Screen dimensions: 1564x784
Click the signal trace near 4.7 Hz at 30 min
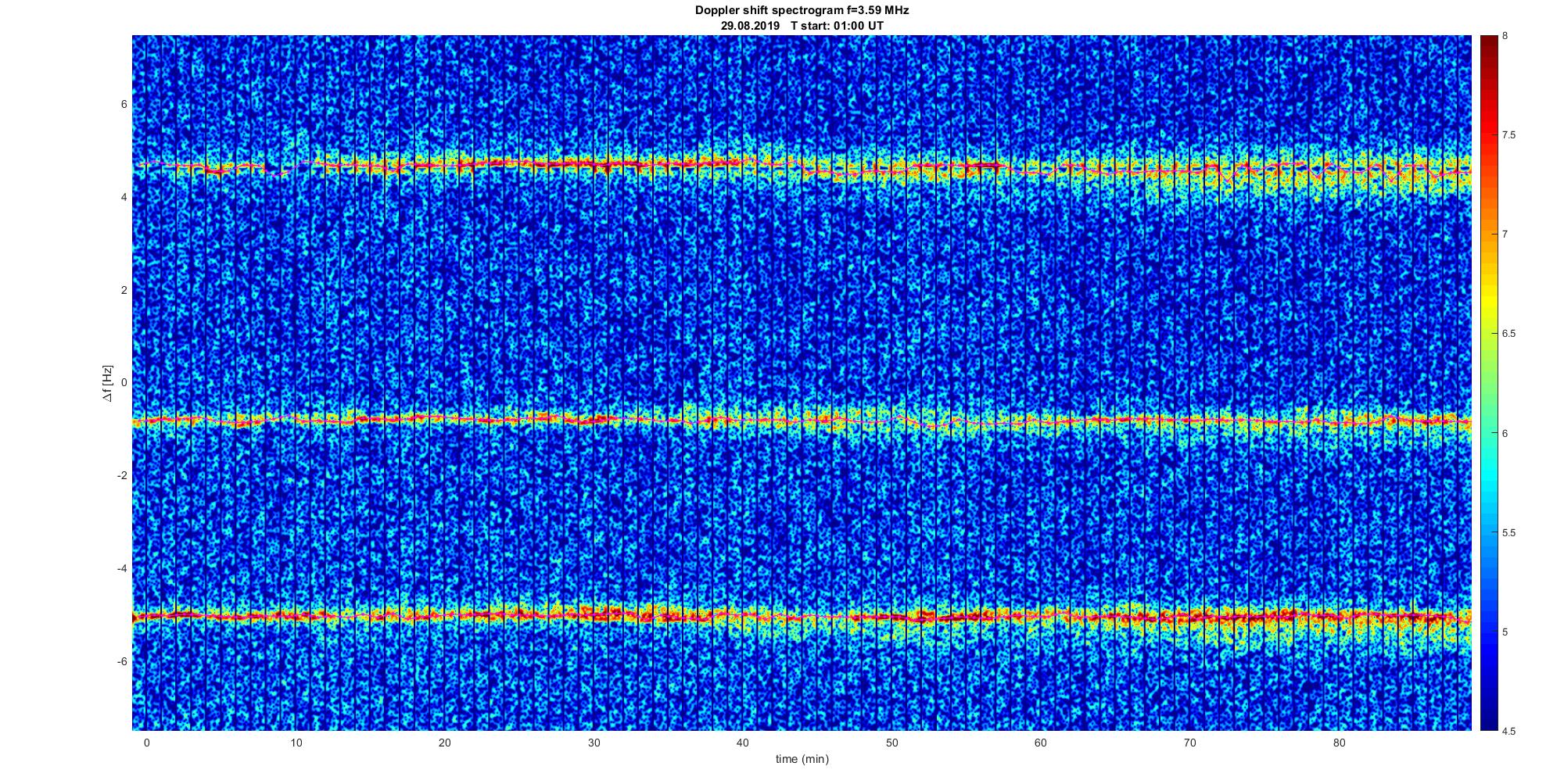click(x=594, y=163)
